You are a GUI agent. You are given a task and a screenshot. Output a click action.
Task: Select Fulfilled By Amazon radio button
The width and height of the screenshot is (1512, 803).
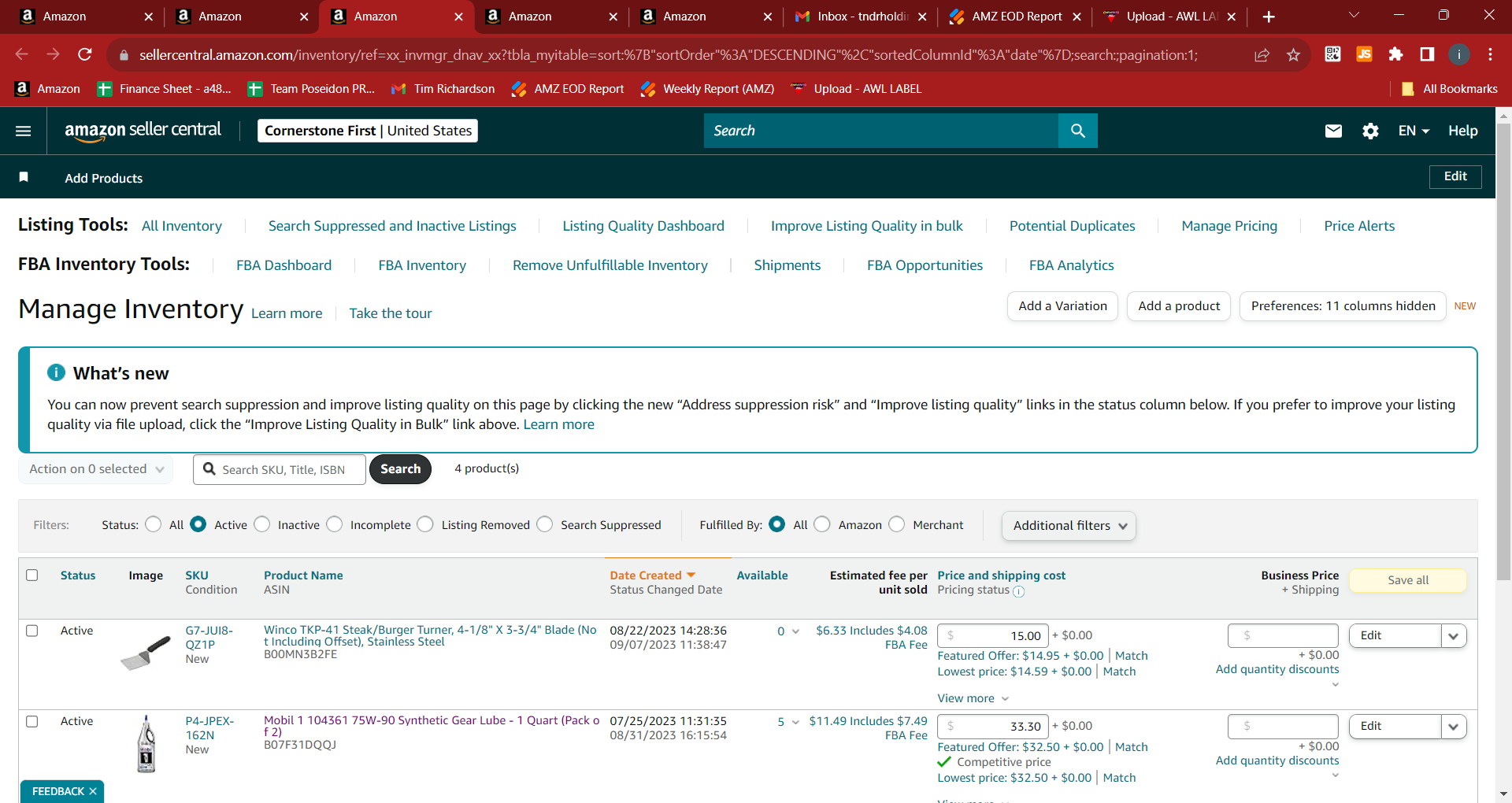pyautogui.click(x=823, y=524)
